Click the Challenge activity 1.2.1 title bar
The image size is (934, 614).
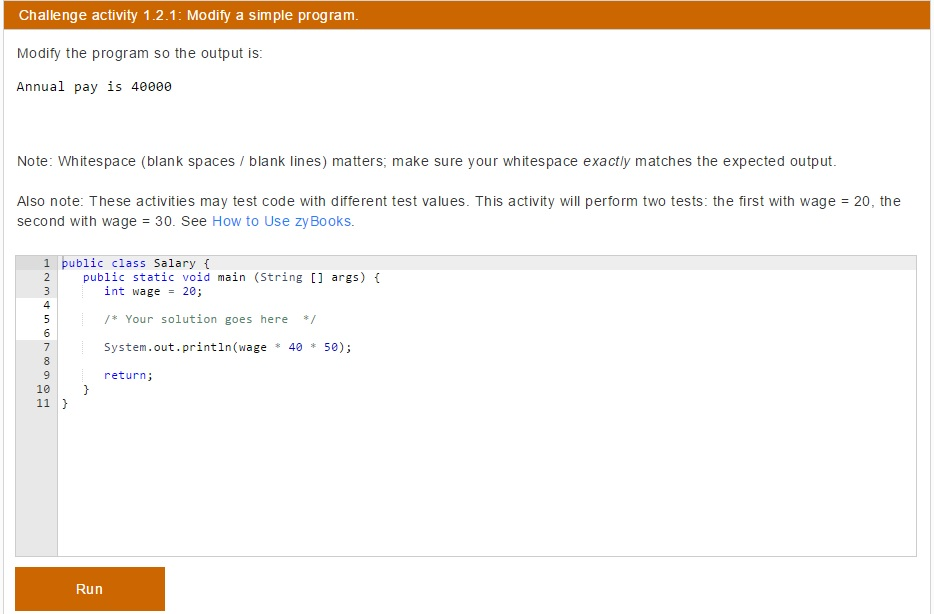click(188, 15)
